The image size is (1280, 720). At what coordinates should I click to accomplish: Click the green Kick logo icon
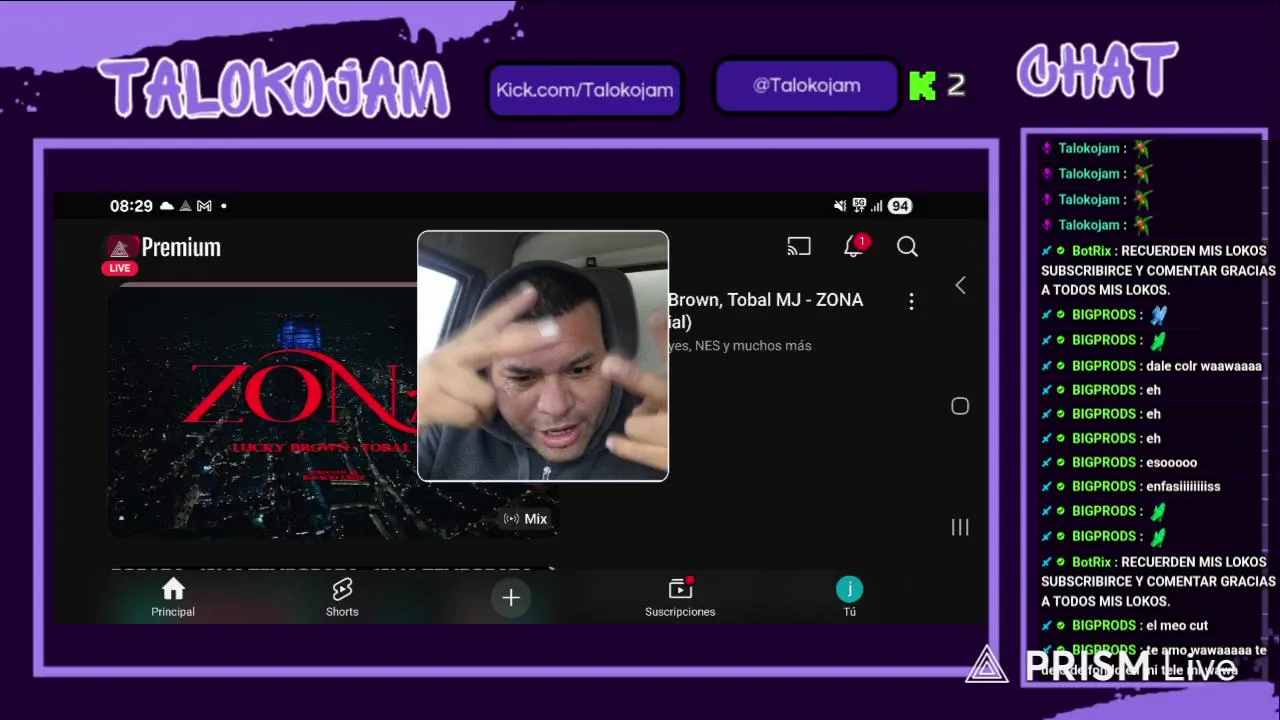coord(922,86)
